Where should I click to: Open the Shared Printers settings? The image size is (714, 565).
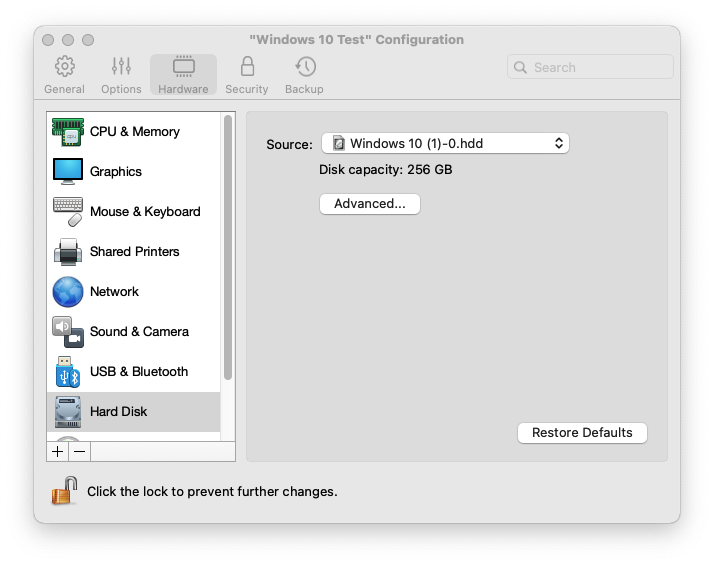click(134, 252)
